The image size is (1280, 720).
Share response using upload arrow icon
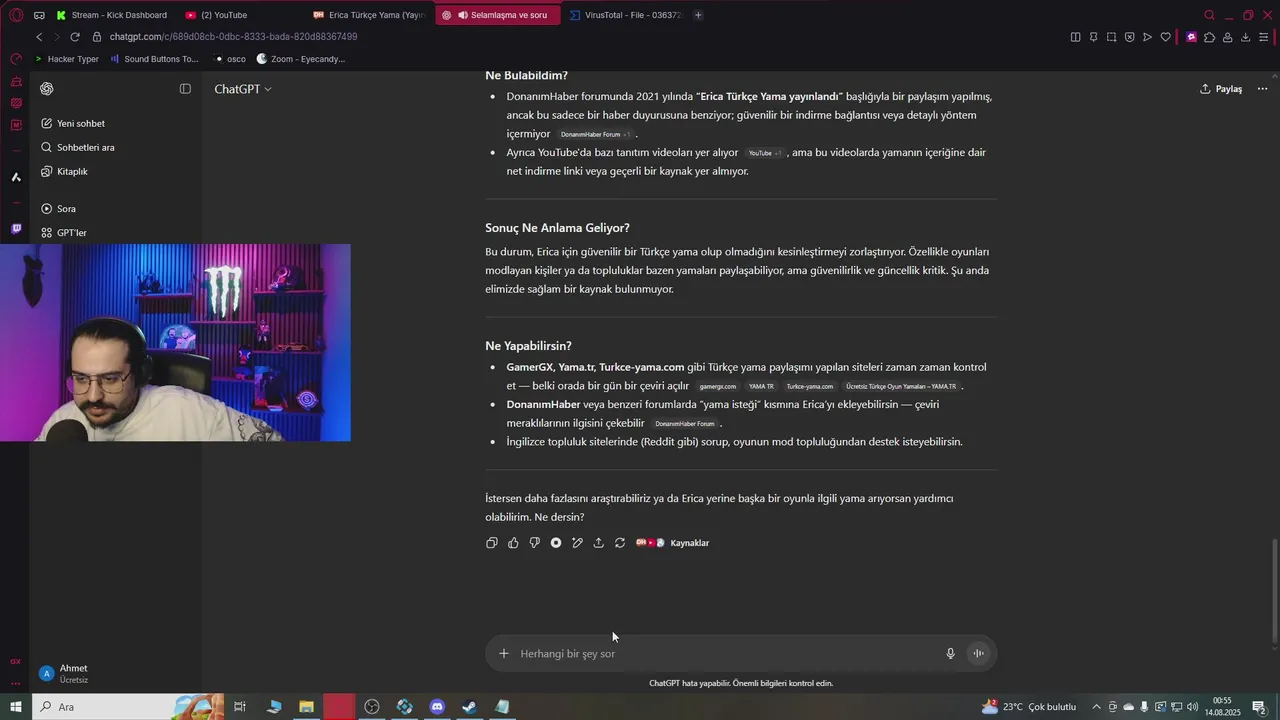(598, 543)
